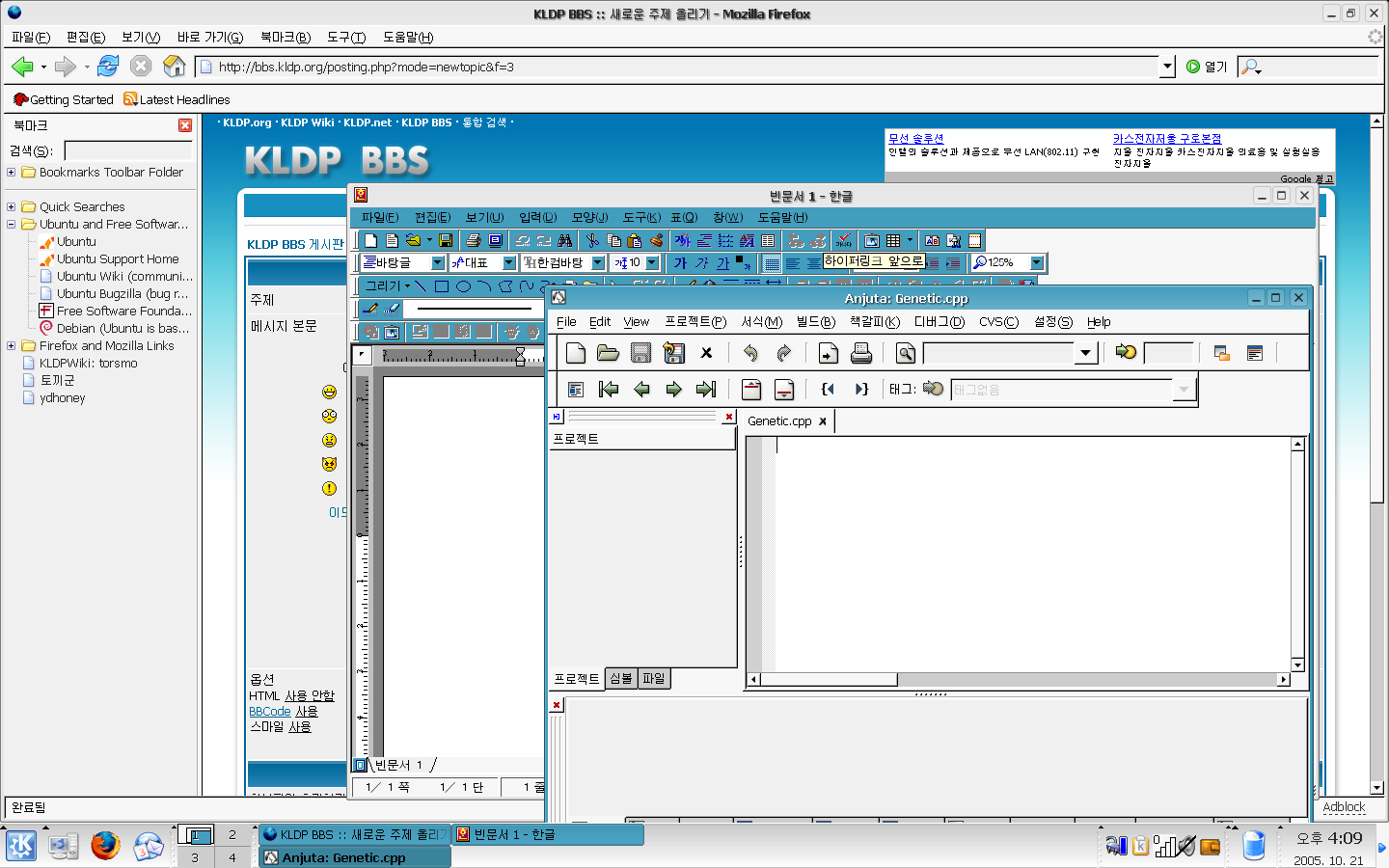Click the Undo arrow in Anjuta toolbar

(x=750, y=353)
